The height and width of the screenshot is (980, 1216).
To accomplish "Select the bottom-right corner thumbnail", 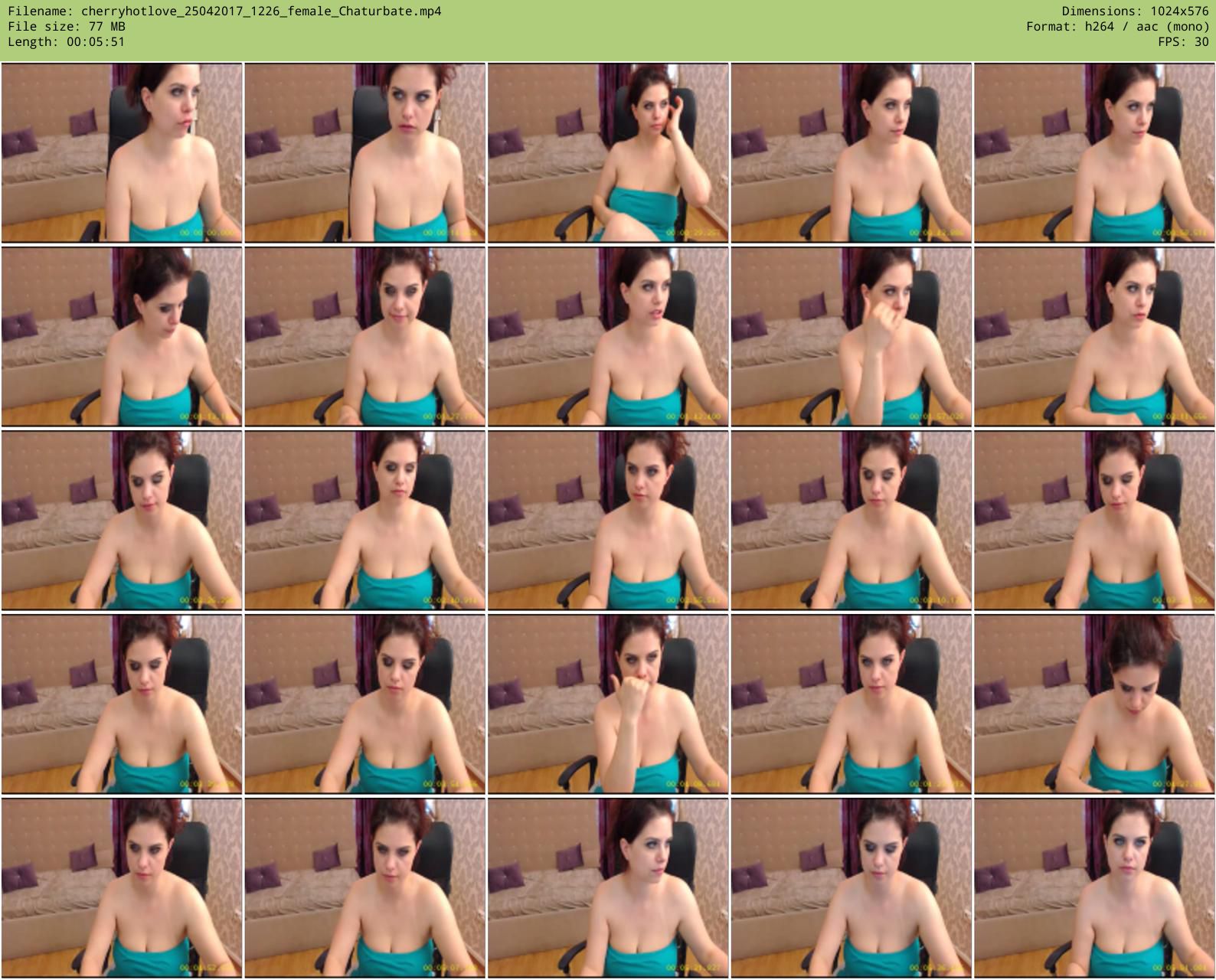I will tap(1094, 887).
